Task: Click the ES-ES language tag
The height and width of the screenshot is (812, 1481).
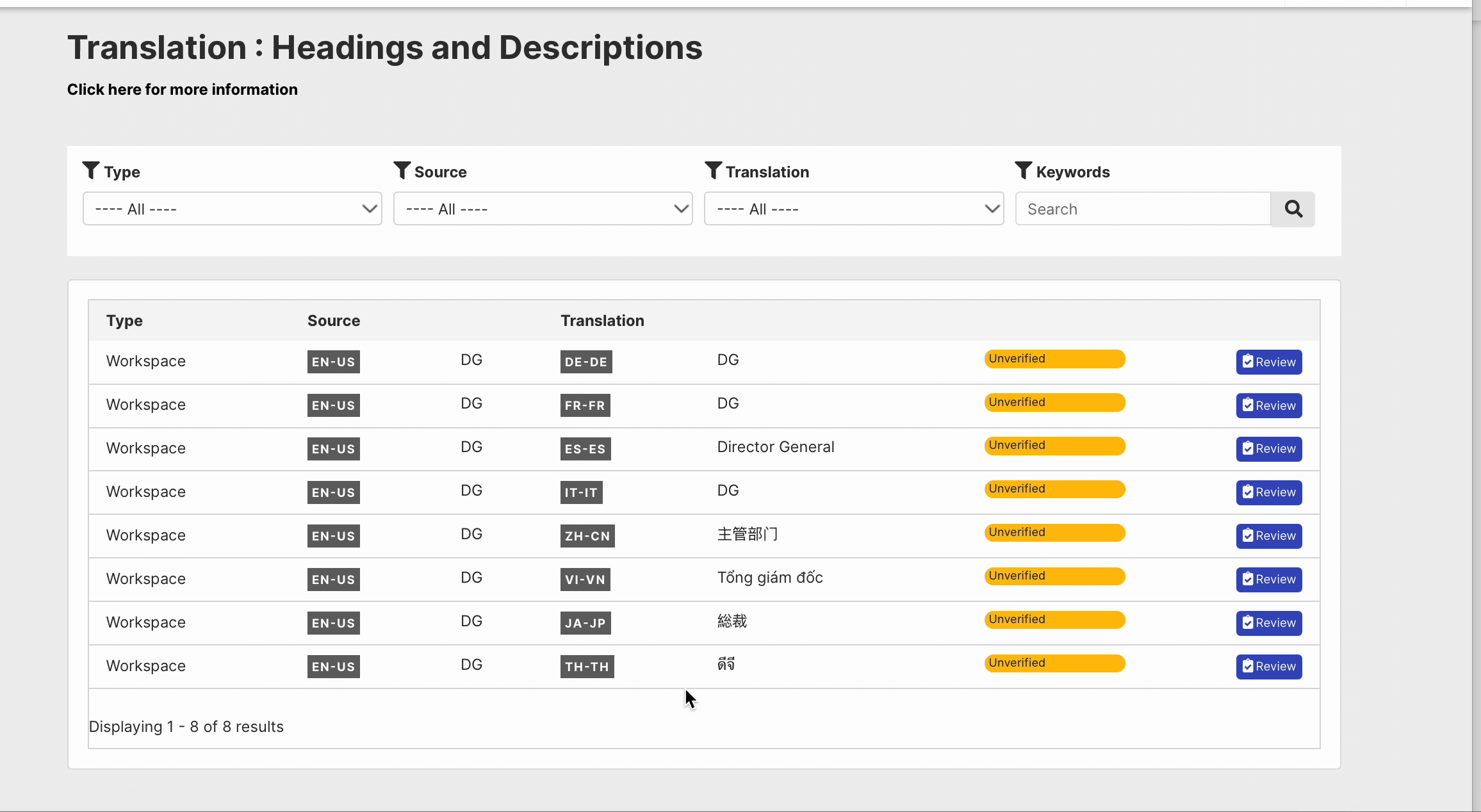Action: pos(585,449)
